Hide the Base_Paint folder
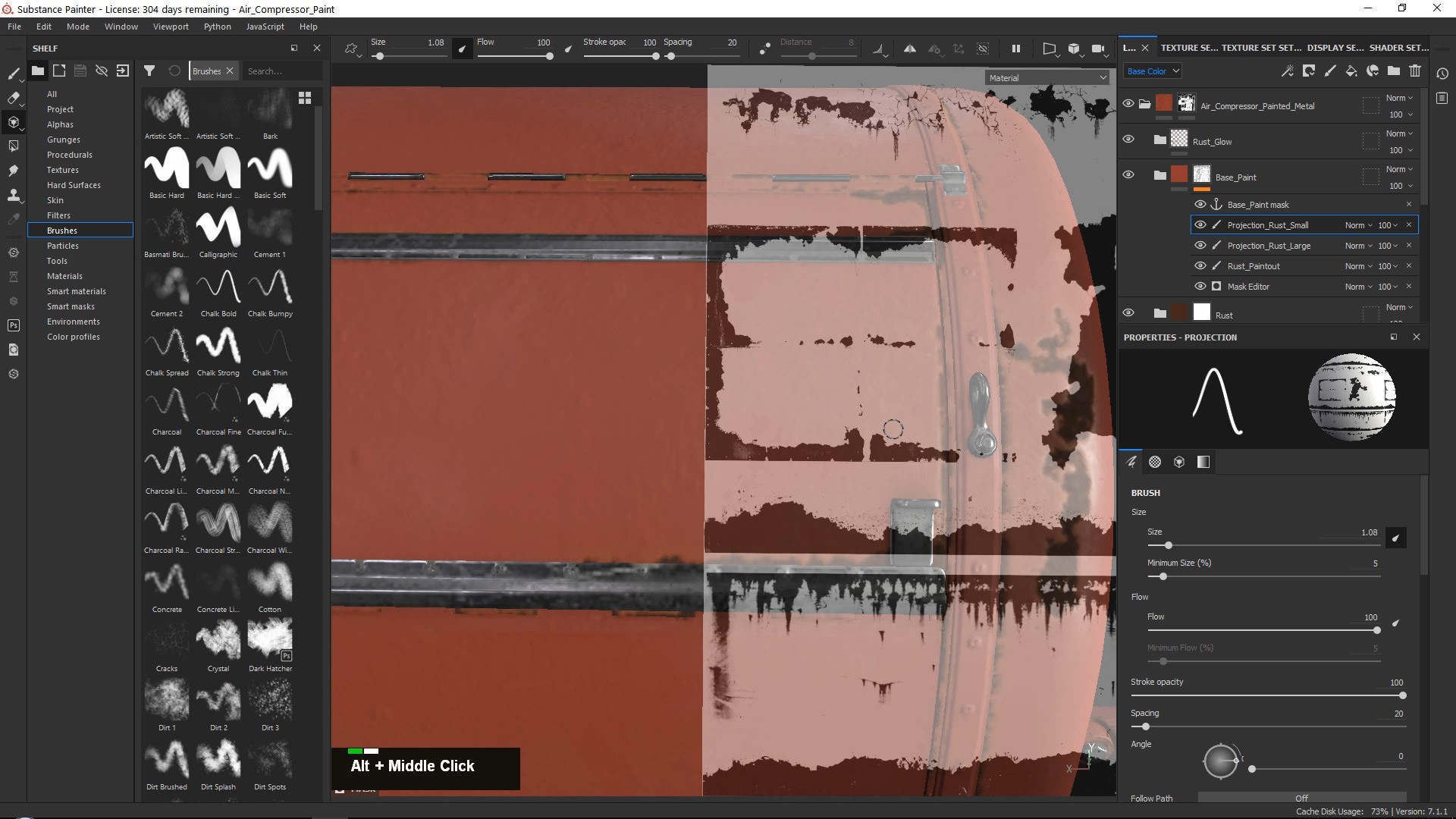 (1128, 174)
